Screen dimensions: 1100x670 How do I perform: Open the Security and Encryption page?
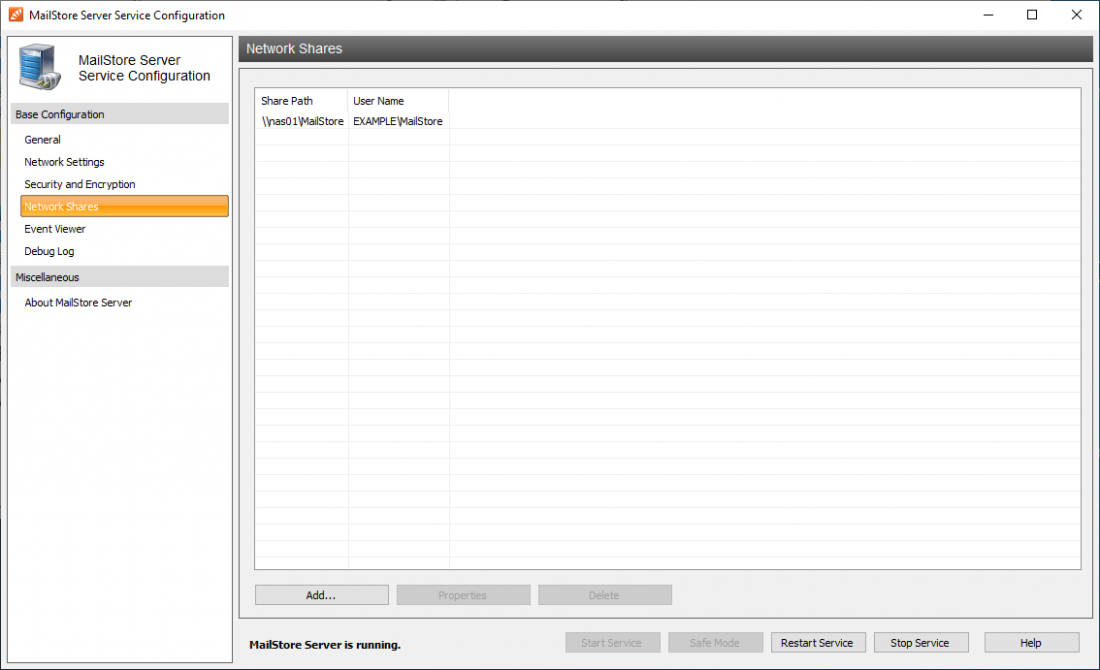click(x=79, y=184)
